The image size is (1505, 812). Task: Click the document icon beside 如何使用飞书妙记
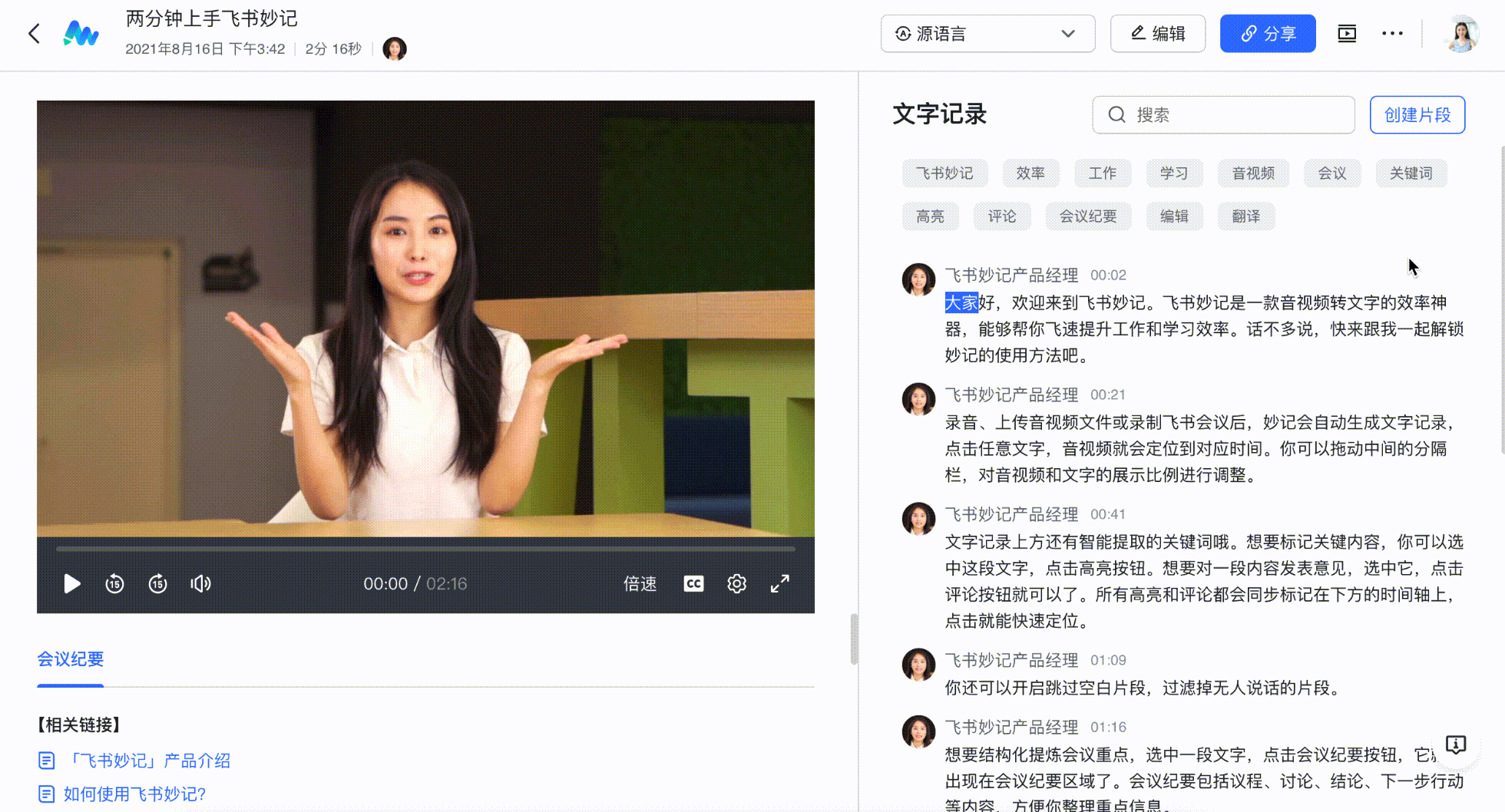coord(47,794)
